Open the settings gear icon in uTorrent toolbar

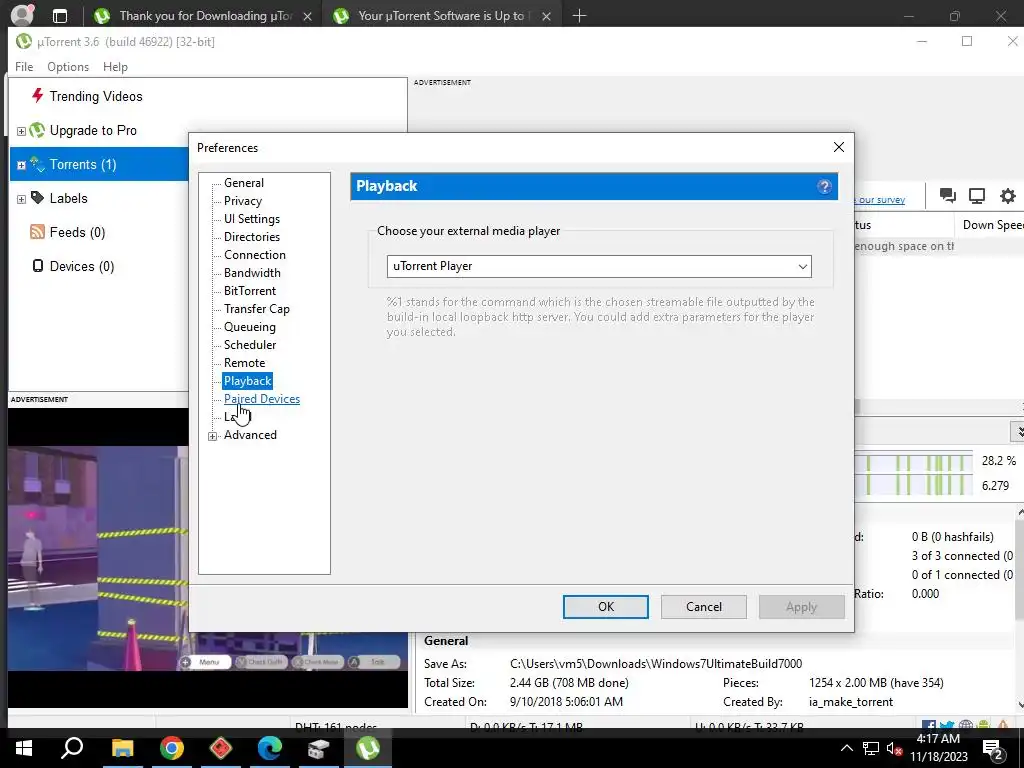coord(1008,195)
